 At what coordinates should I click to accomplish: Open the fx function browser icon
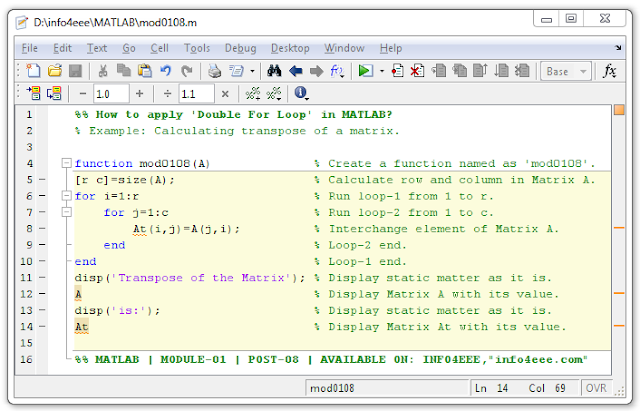click(x=610, y=71)
